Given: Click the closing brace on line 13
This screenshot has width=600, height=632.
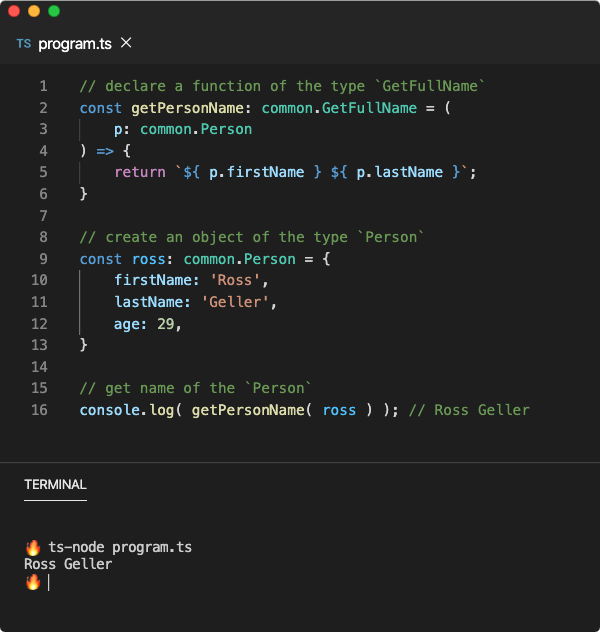Looking at the screenshot, I should click(83, 345).
